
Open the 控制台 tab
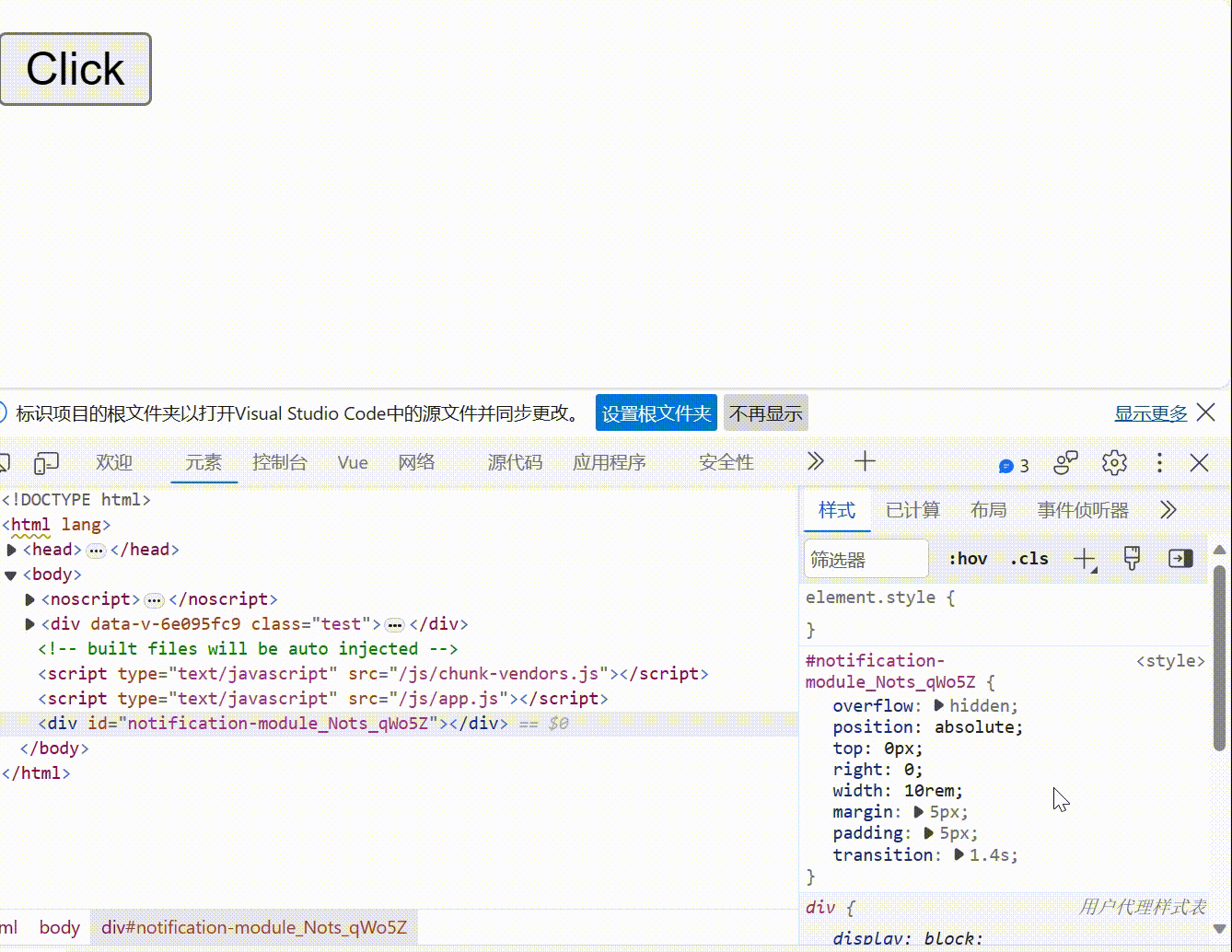tap(280, 462)
